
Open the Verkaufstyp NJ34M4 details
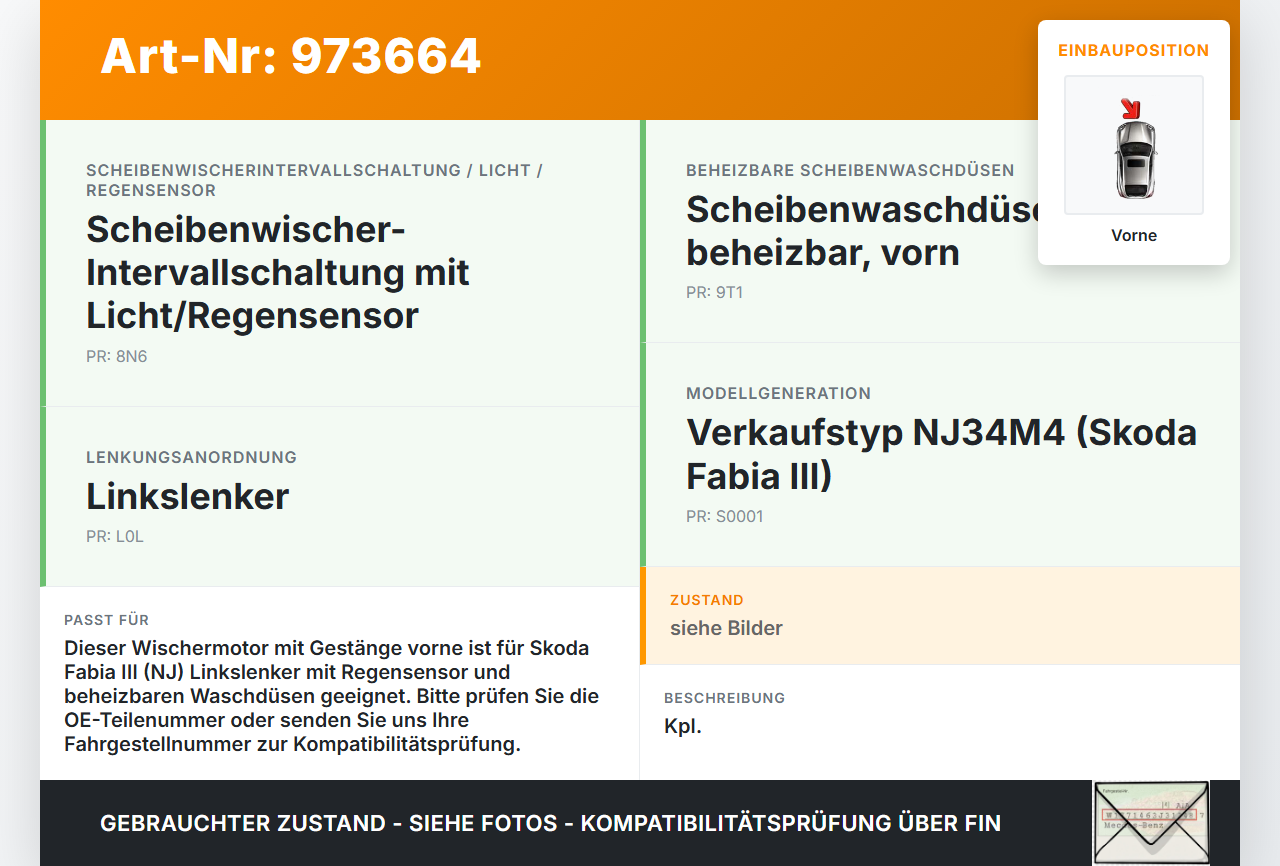click(940, 454)
